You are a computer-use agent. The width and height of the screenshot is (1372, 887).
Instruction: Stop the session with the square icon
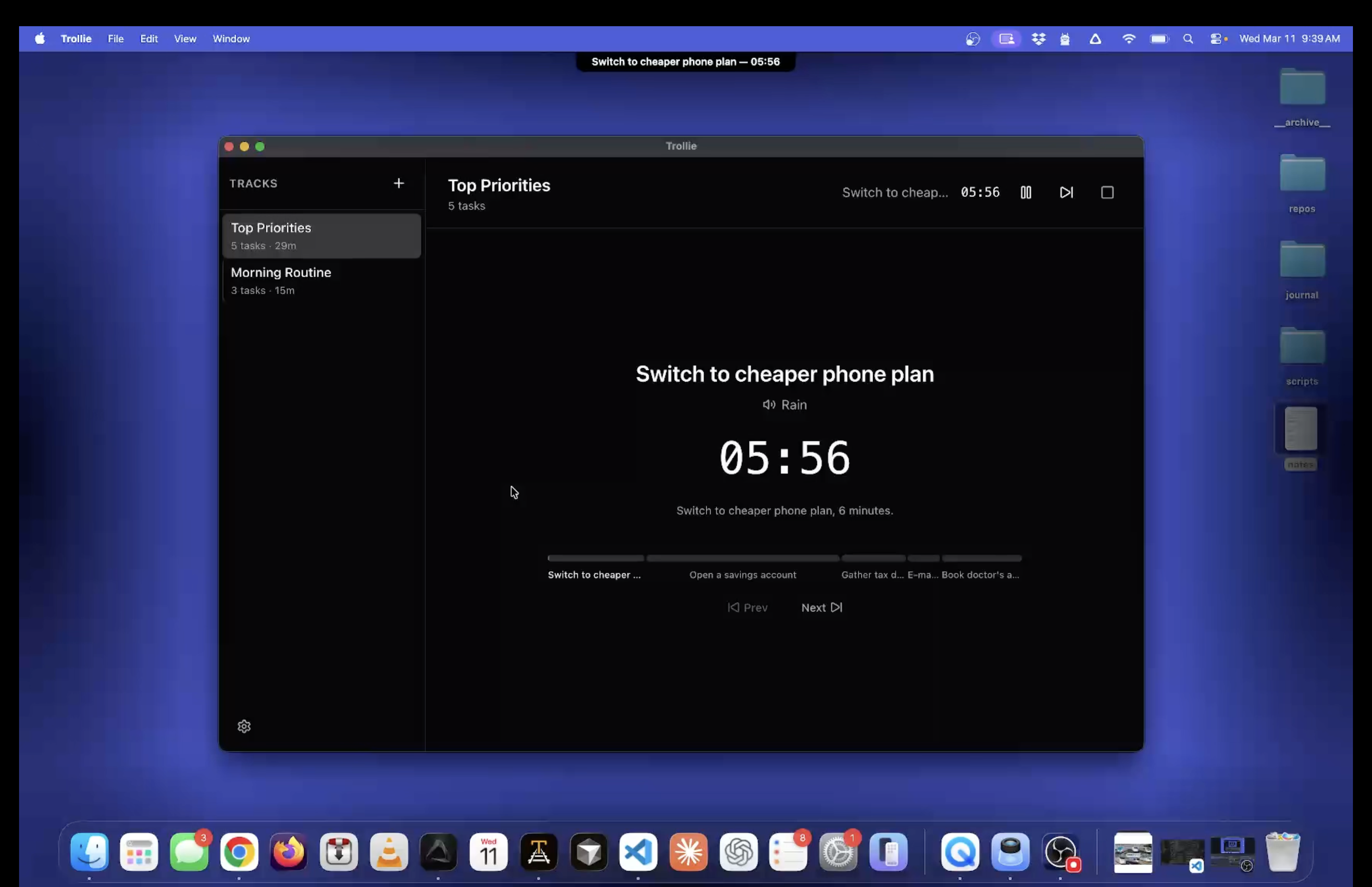[x=1106, y=193]
